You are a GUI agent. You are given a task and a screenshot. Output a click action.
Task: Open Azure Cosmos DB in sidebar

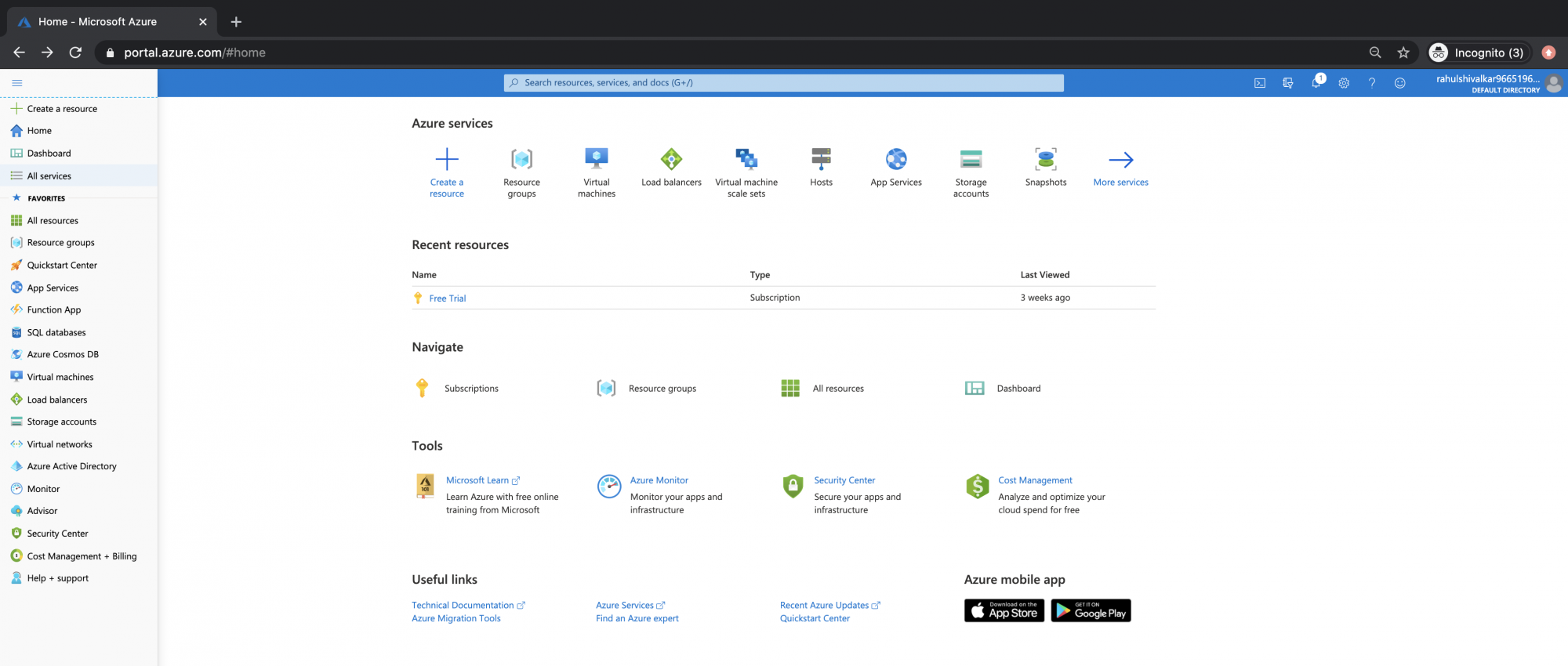(x=63, y=355)
